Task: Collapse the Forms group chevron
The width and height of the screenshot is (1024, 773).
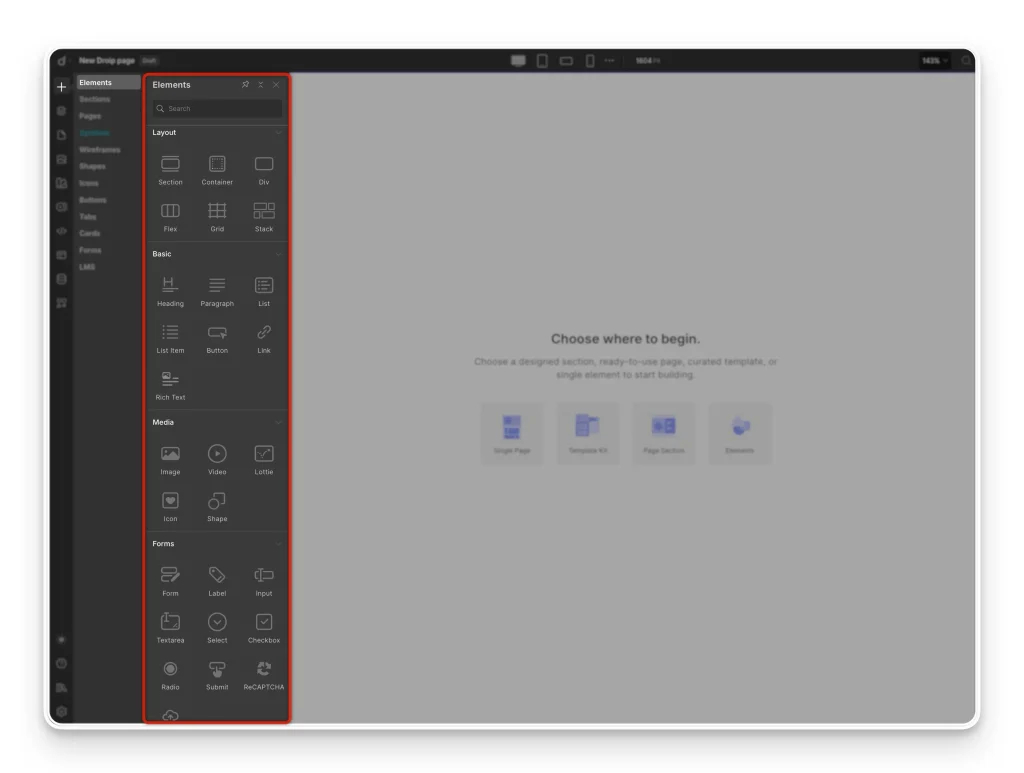Action: click(278, 544)
